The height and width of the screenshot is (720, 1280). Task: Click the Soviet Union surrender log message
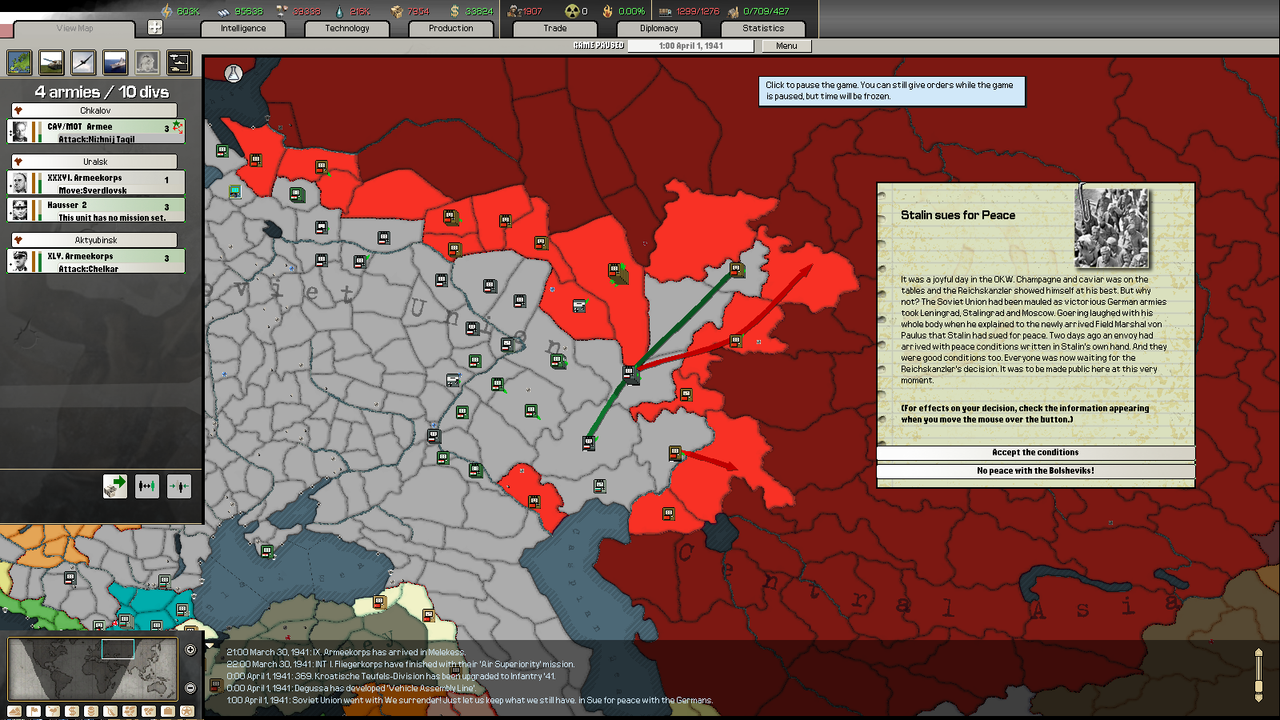click(x=470, y=700)
